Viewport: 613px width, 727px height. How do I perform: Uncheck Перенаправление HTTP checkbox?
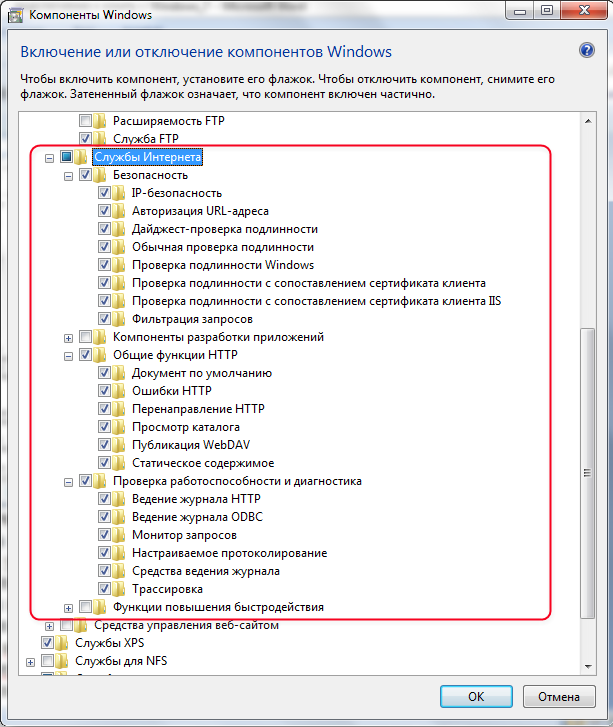(x=104, y=408)
